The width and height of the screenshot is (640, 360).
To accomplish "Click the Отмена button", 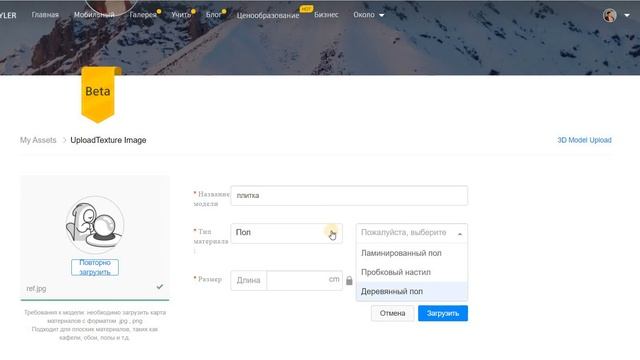I will tap(392, 313).
